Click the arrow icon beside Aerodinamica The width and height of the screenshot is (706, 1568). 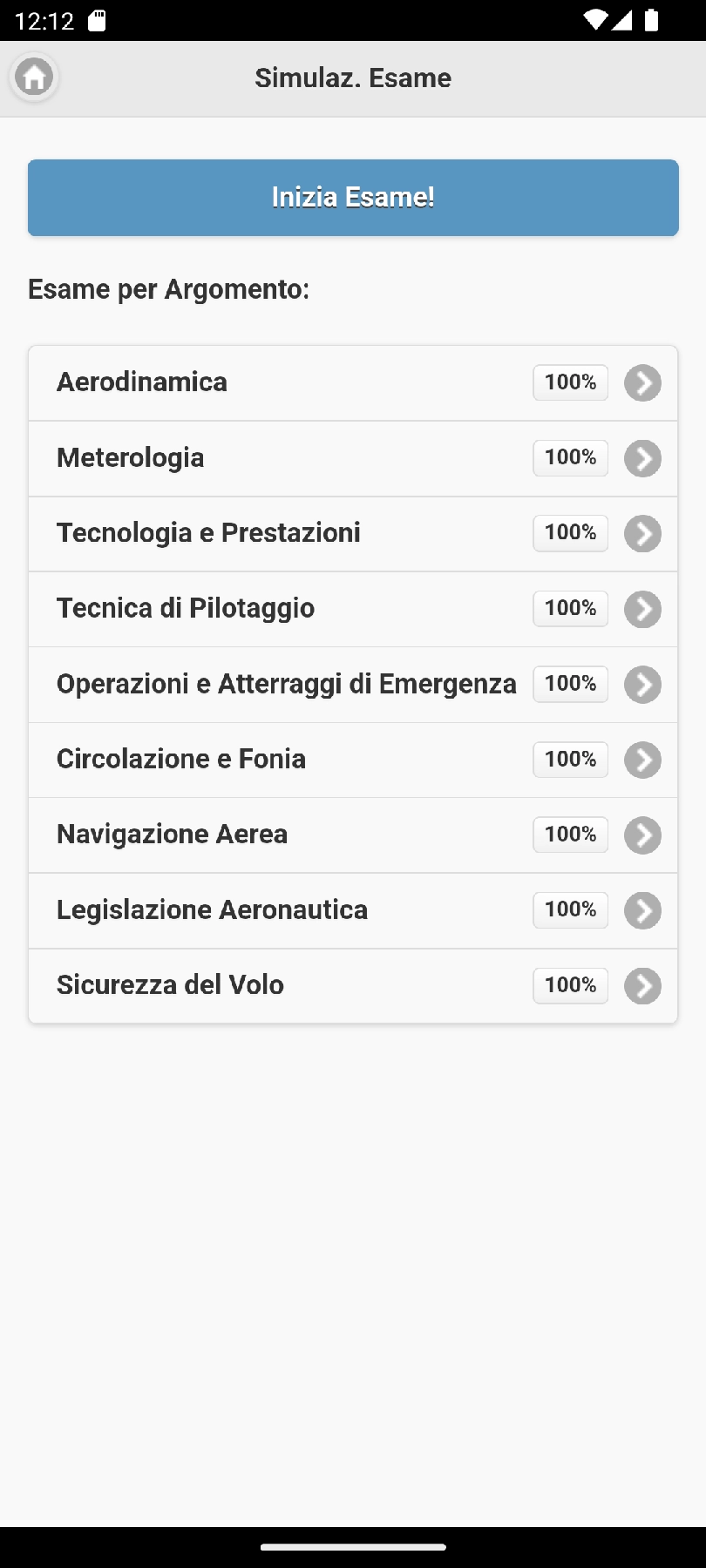(x=642, y=383)
